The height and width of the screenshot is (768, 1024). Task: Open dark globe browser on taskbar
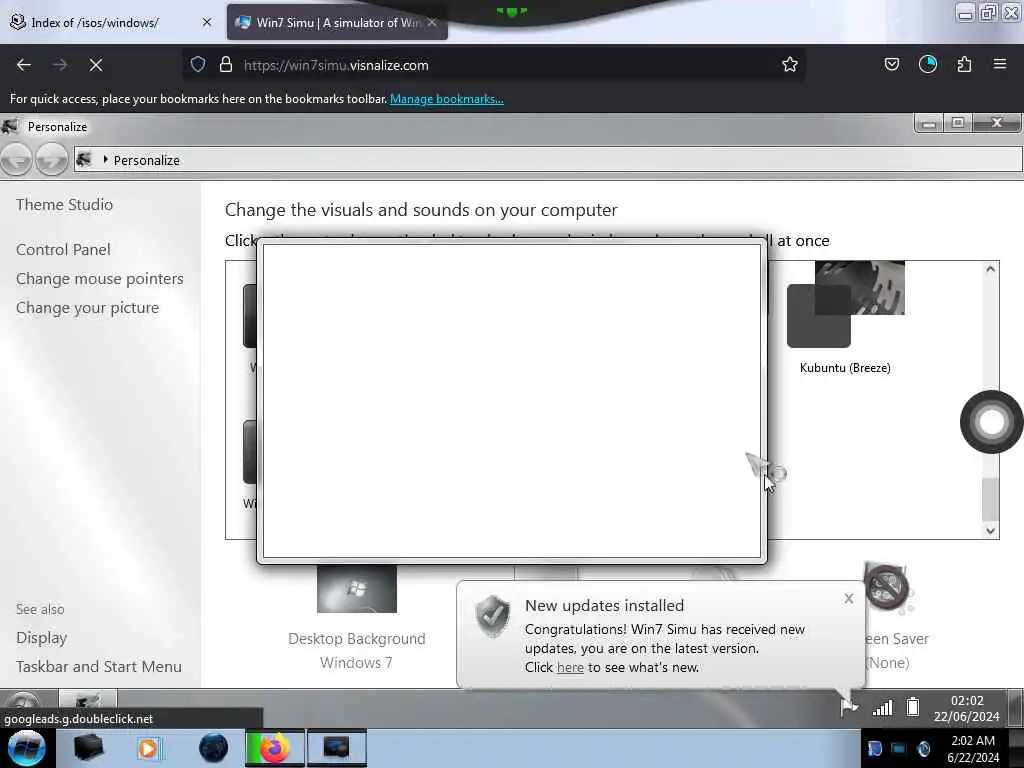pos(214,748)
